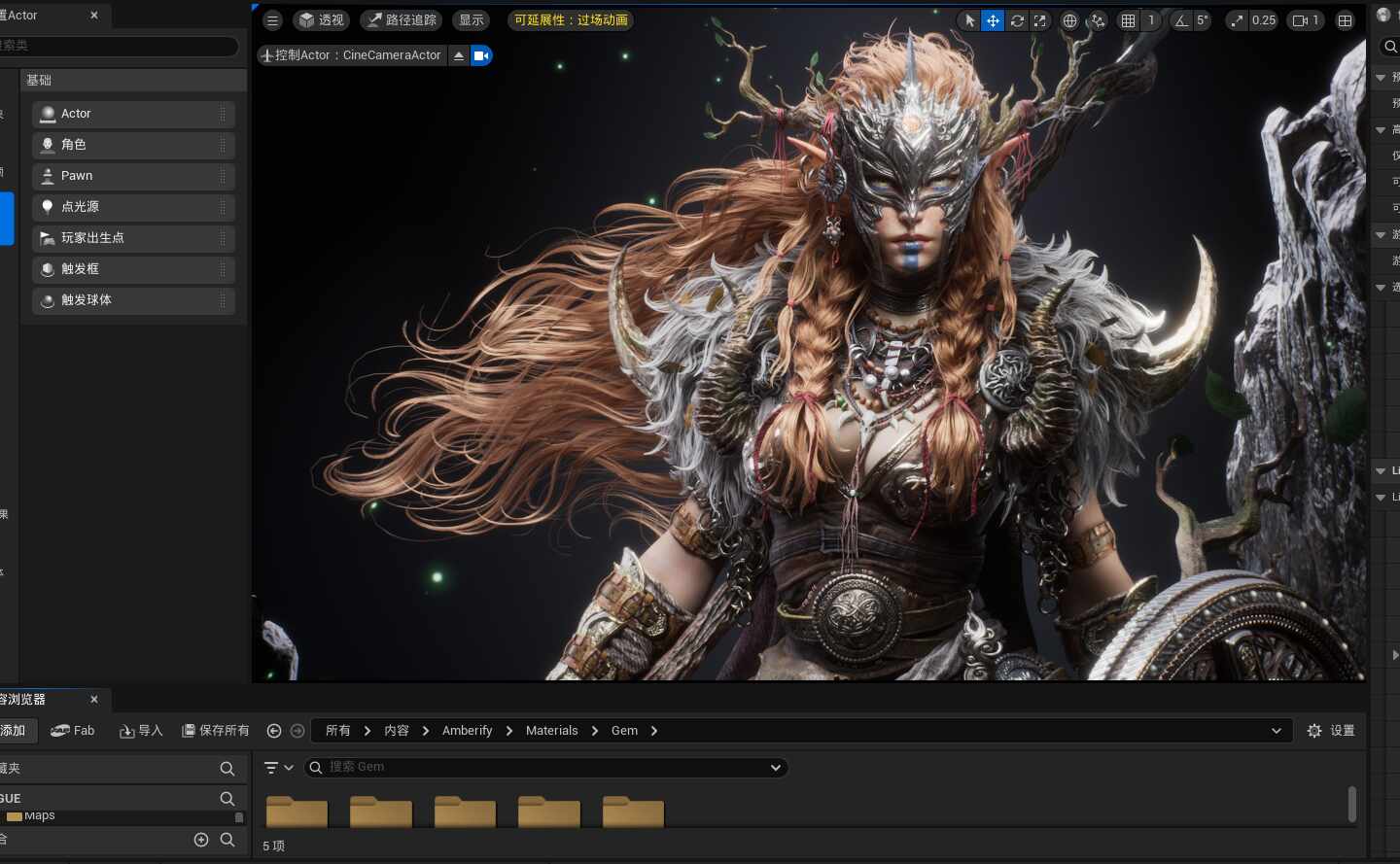
Task: Activate the rotate objects tool
Action: 1017,20
